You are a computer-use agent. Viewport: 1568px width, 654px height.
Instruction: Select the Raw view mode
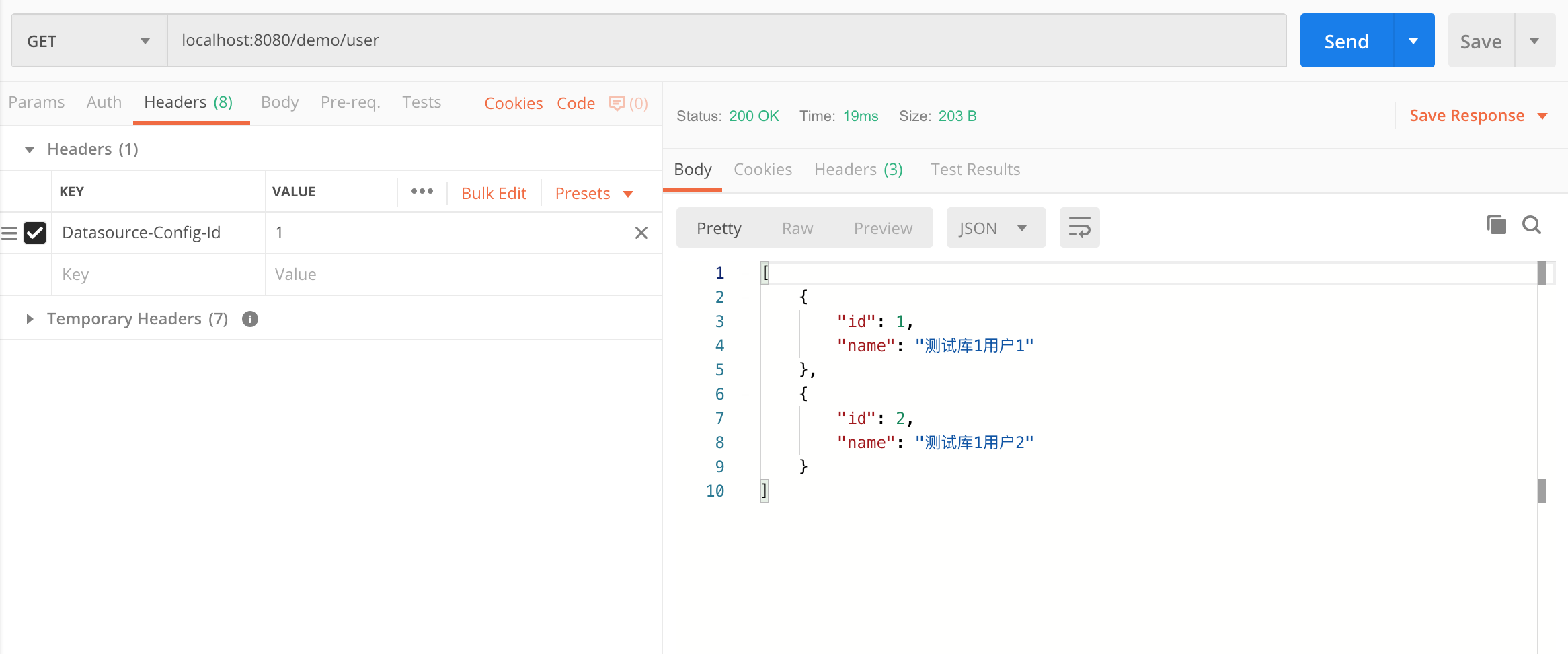(x=797, y=228)
